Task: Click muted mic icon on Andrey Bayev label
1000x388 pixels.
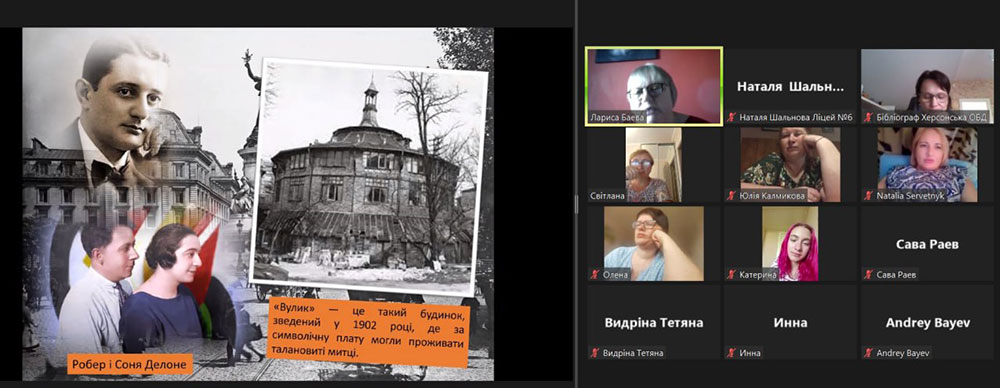Action: [869, 353]
